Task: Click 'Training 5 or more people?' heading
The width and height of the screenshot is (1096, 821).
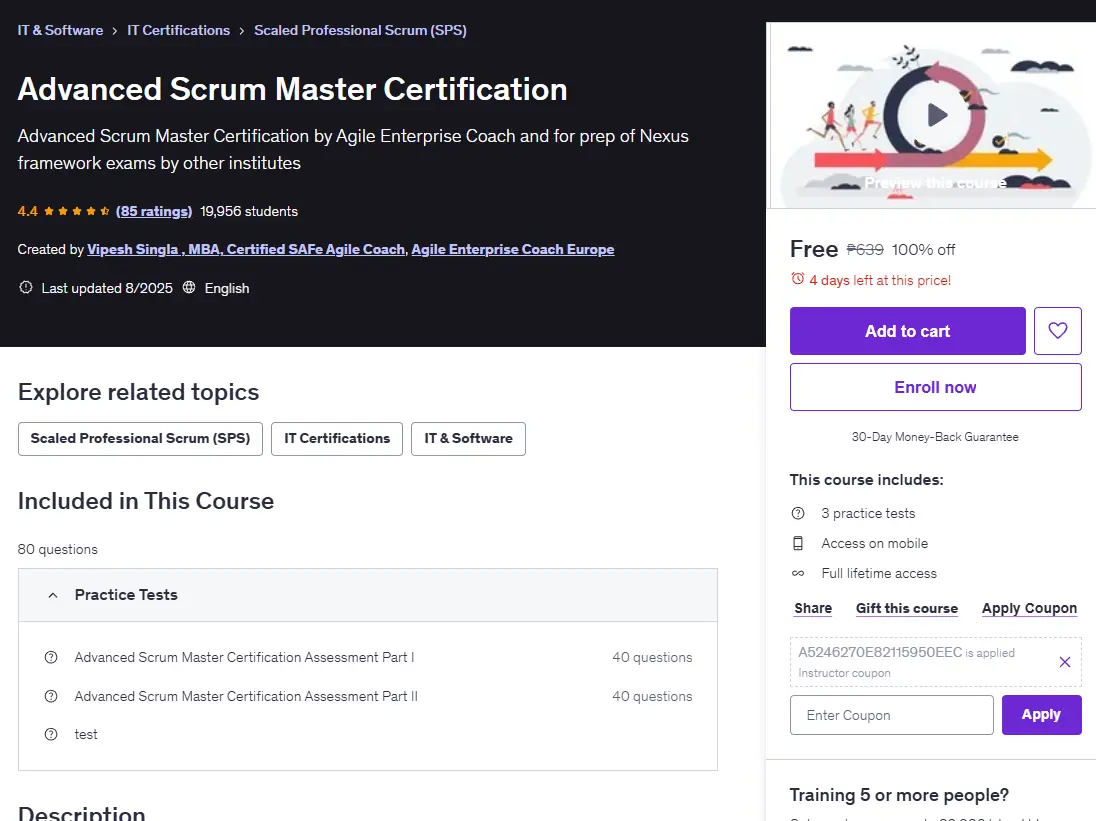Action: (899, 795)
